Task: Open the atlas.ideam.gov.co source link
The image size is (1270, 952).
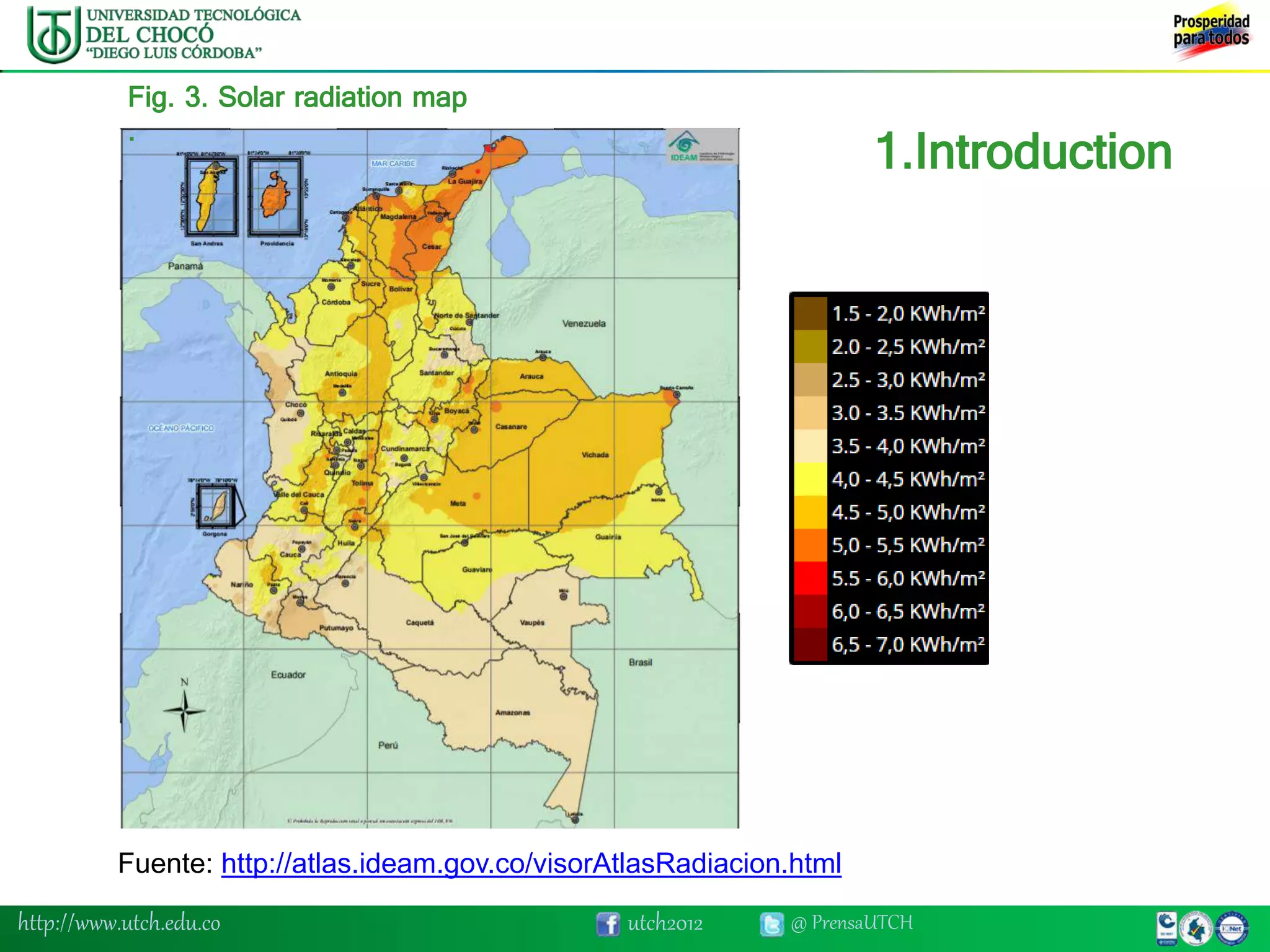Action: coord(531,863)
